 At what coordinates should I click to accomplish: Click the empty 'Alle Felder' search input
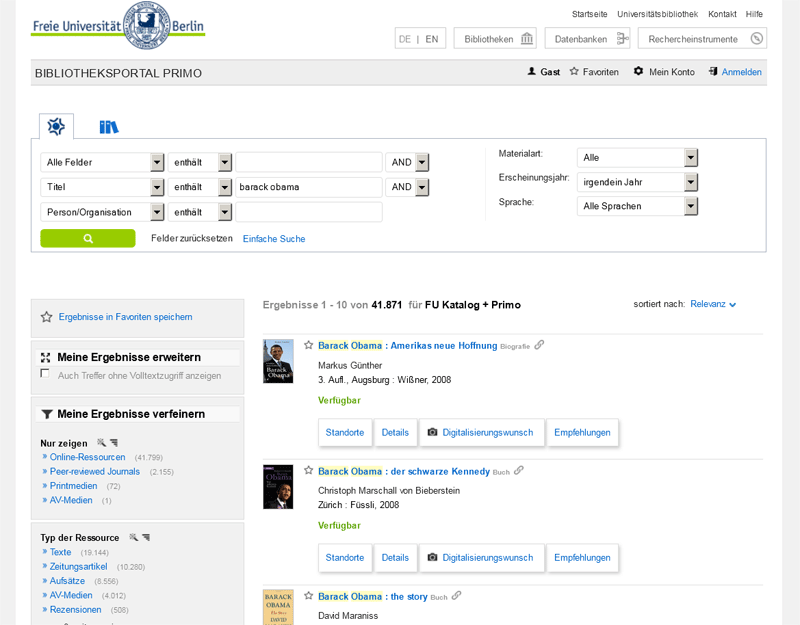[x=309, y=162]
